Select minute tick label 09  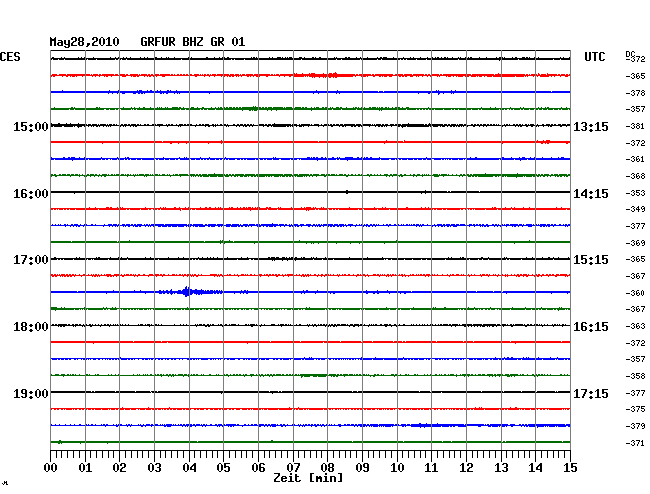pos(362,468)
